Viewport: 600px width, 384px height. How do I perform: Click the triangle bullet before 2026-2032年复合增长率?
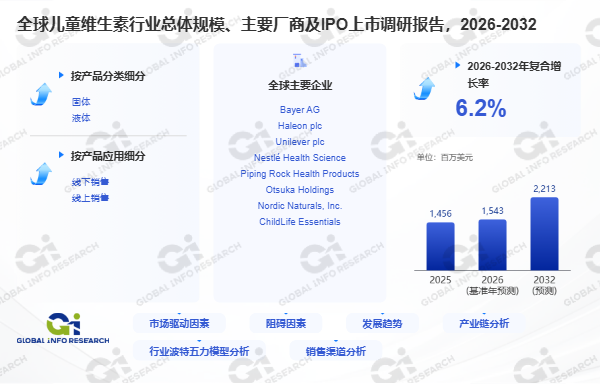point(457,65)
